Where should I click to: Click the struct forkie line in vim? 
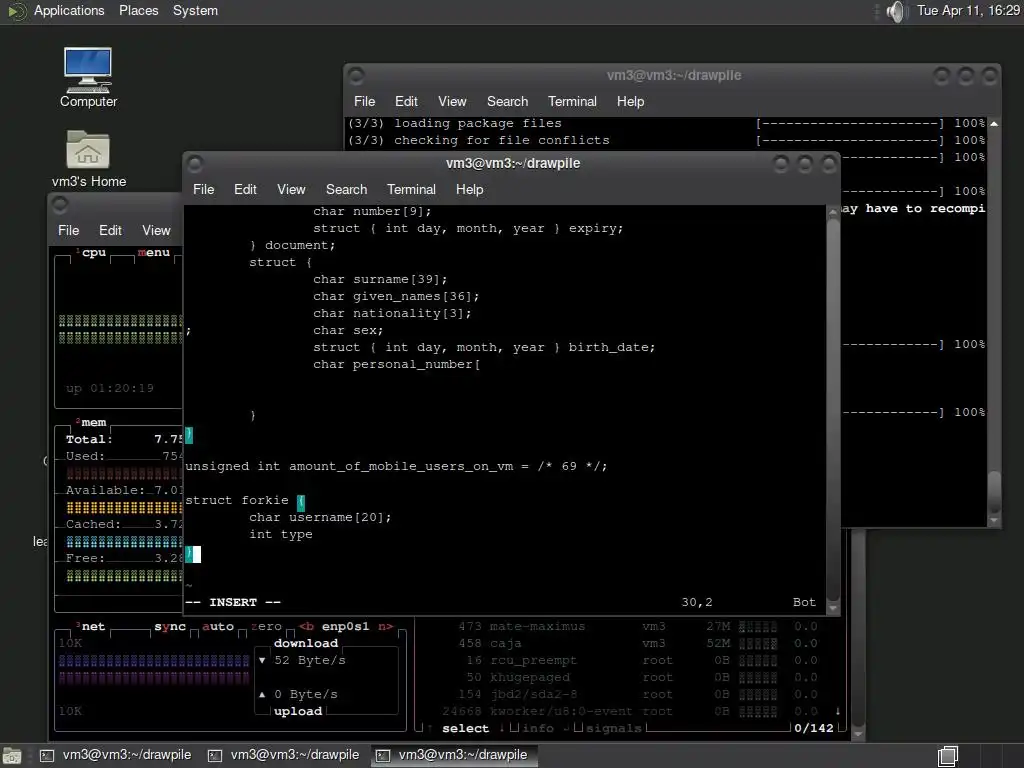point(245,500)
